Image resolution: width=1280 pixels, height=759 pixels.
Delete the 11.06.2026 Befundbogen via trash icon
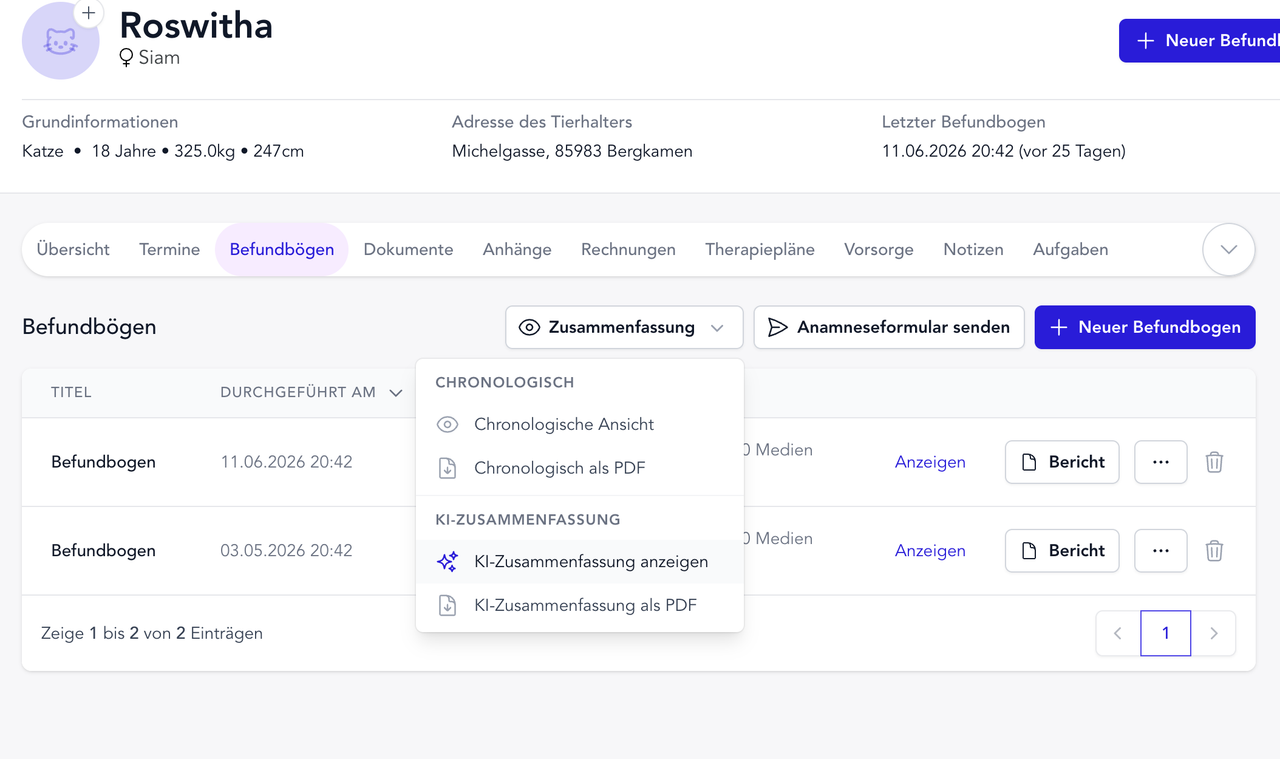pyautogui.click(x=1214, y=462)
